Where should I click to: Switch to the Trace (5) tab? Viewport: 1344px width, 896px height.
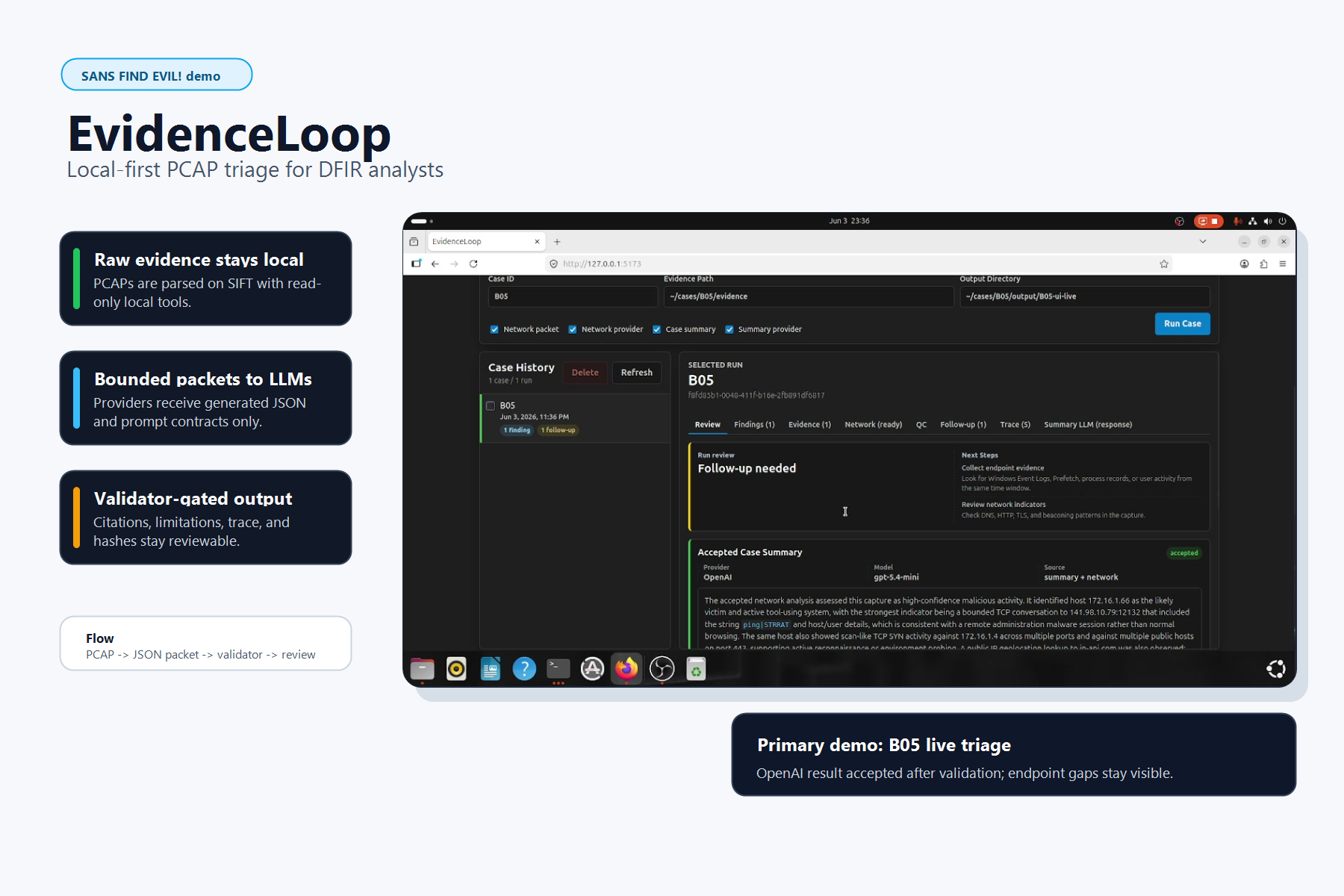[1015, 425]
